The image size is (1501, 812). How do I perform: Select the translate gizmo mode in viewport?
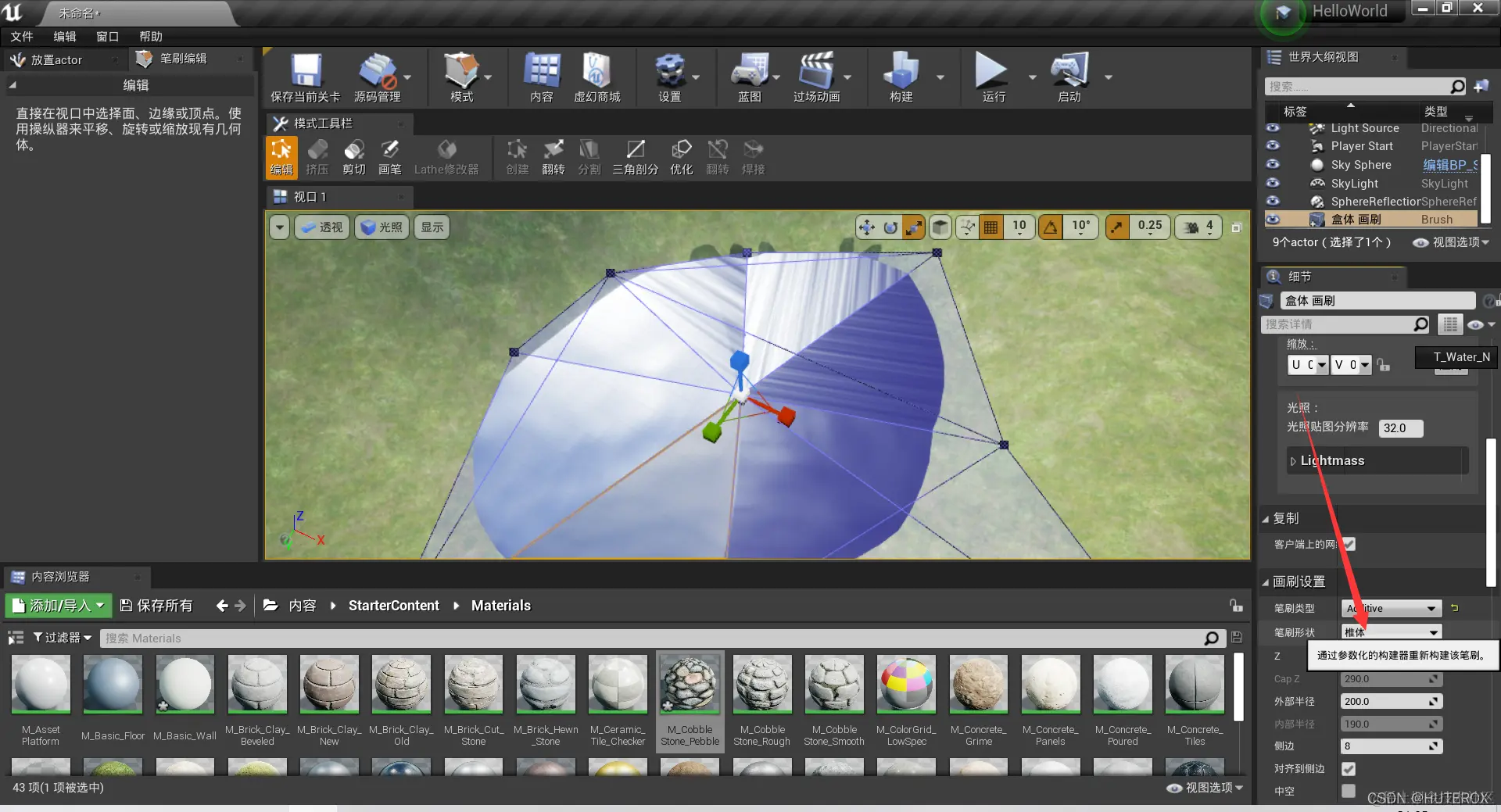866,227
